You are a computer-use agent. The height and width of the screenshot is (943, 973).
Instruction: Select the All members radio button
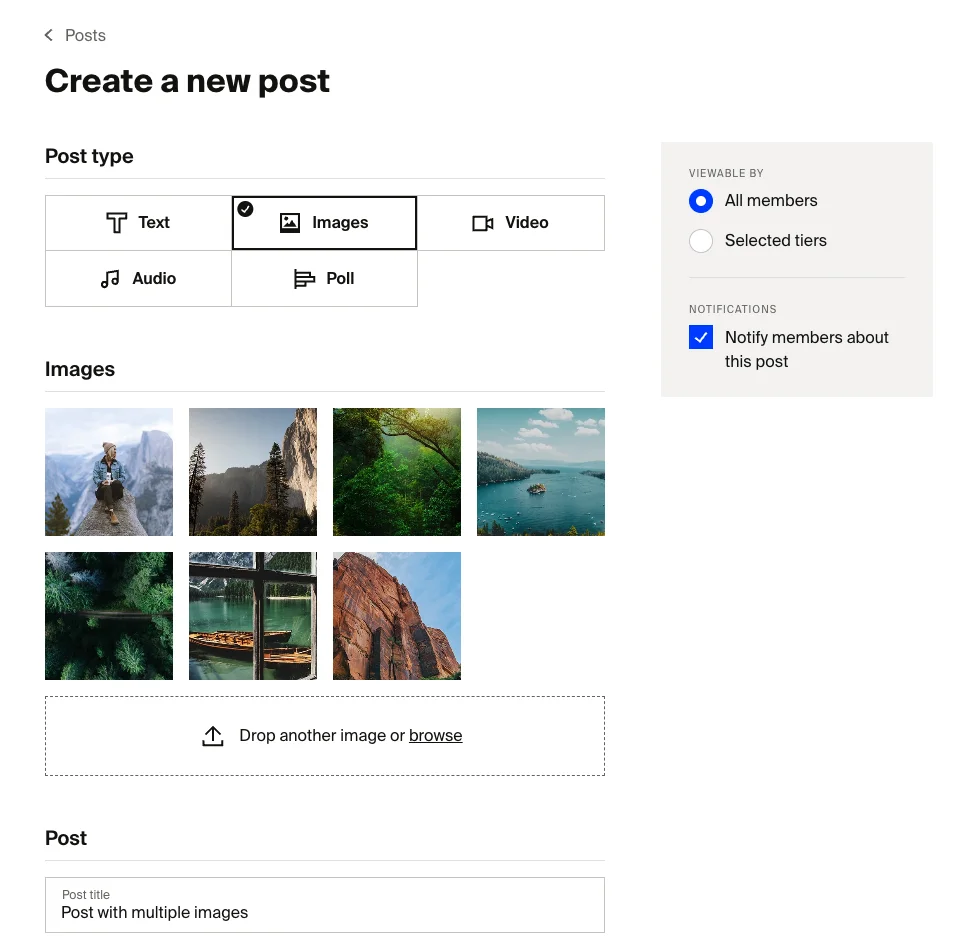(x=701, y=201)
